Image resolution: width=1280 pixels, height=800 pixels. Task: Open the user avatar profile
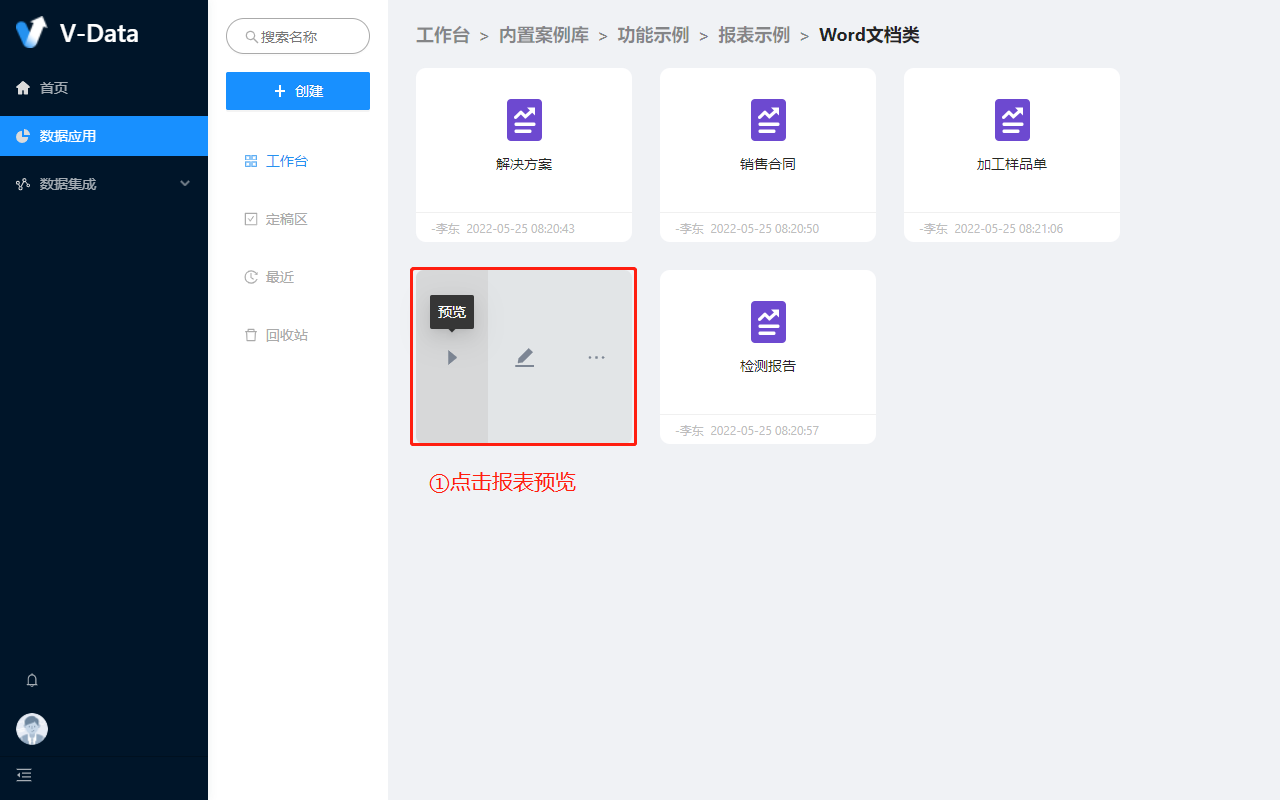click(x=32, y=729)
